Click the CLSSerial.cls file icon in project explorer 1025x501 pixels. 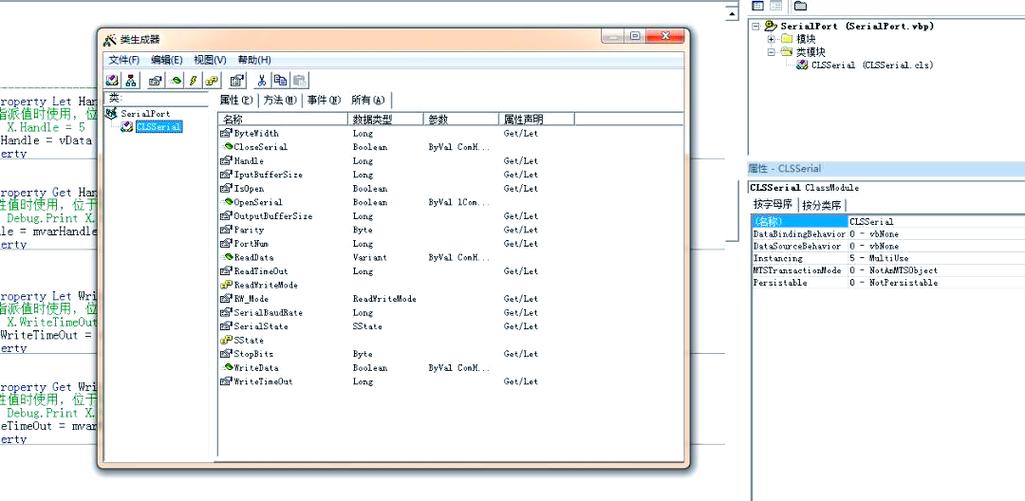[x=801, y=65]
